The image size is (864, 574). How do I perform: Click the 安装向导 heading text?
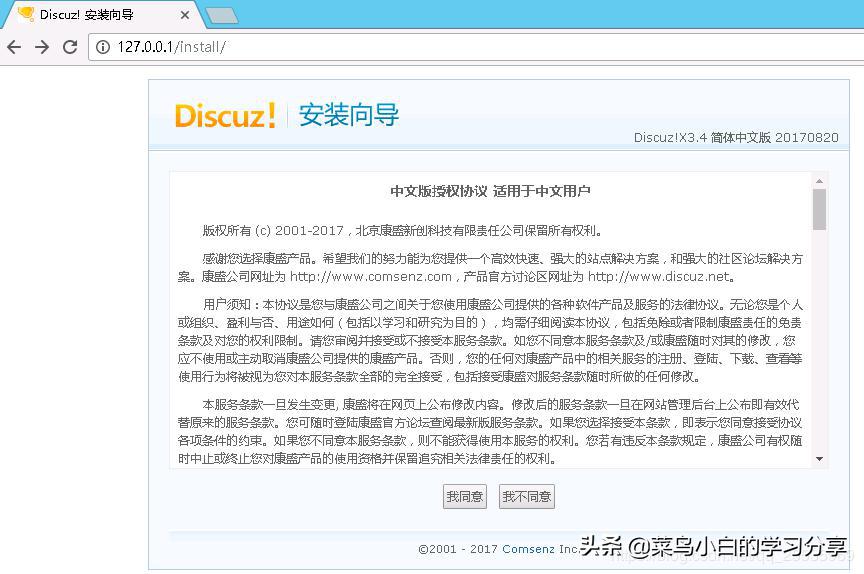point(349,115)
